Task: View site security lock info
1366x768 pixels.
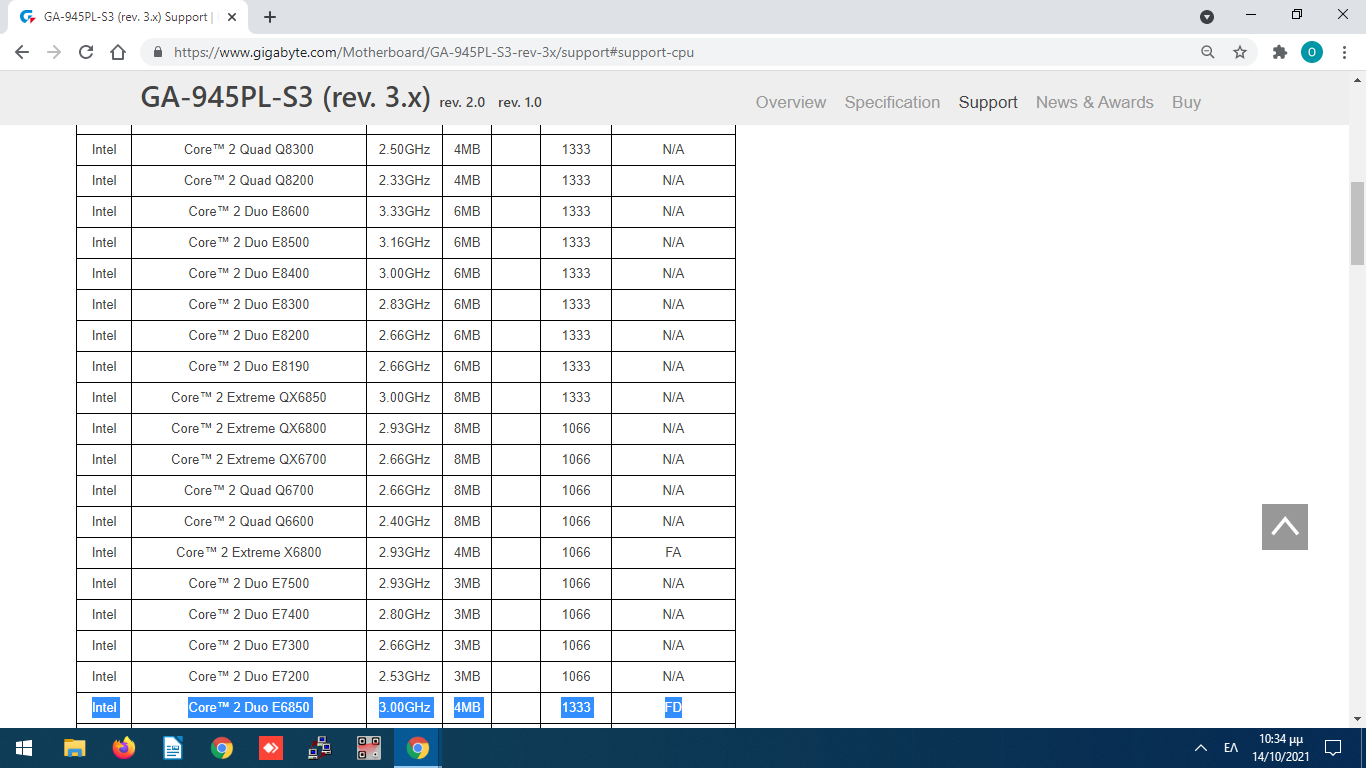Action: (158, 52)
